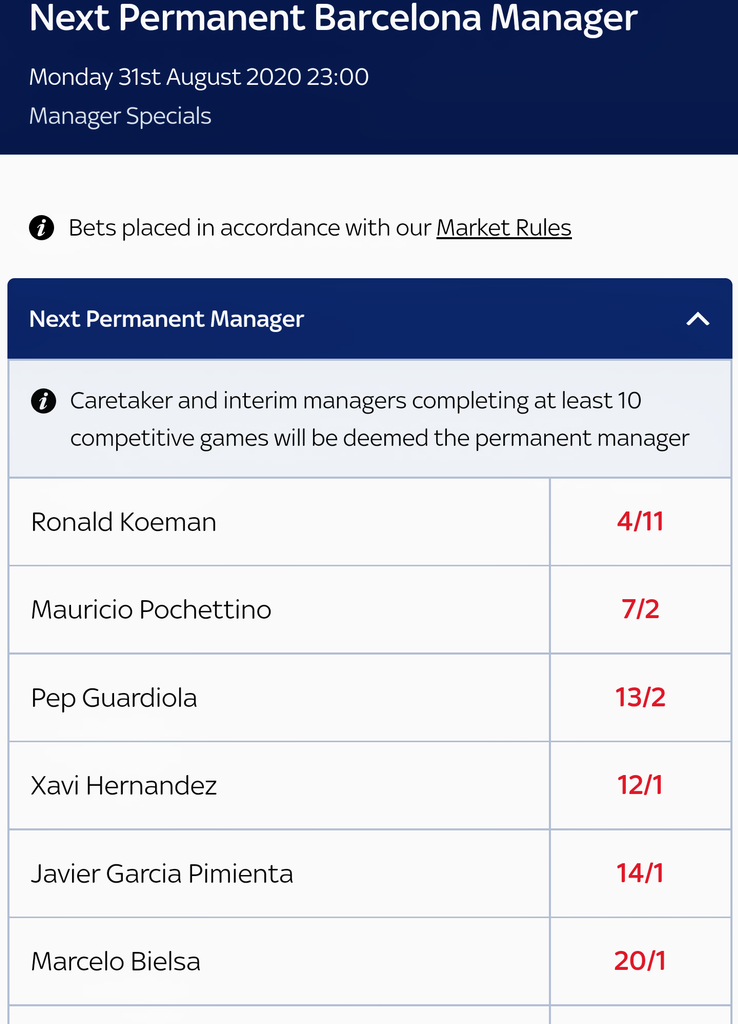Click the Mauricio Pochettino name row
Viewport: 738px width, 1024px height.
(x=151, y=610)
